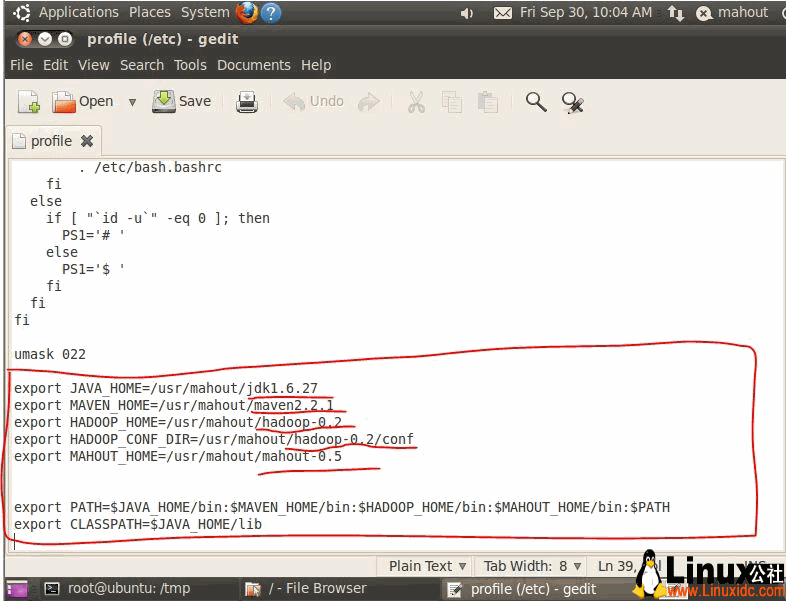786x601 pixels.
Task: Close the gedit window
Action: coord(25,39)
